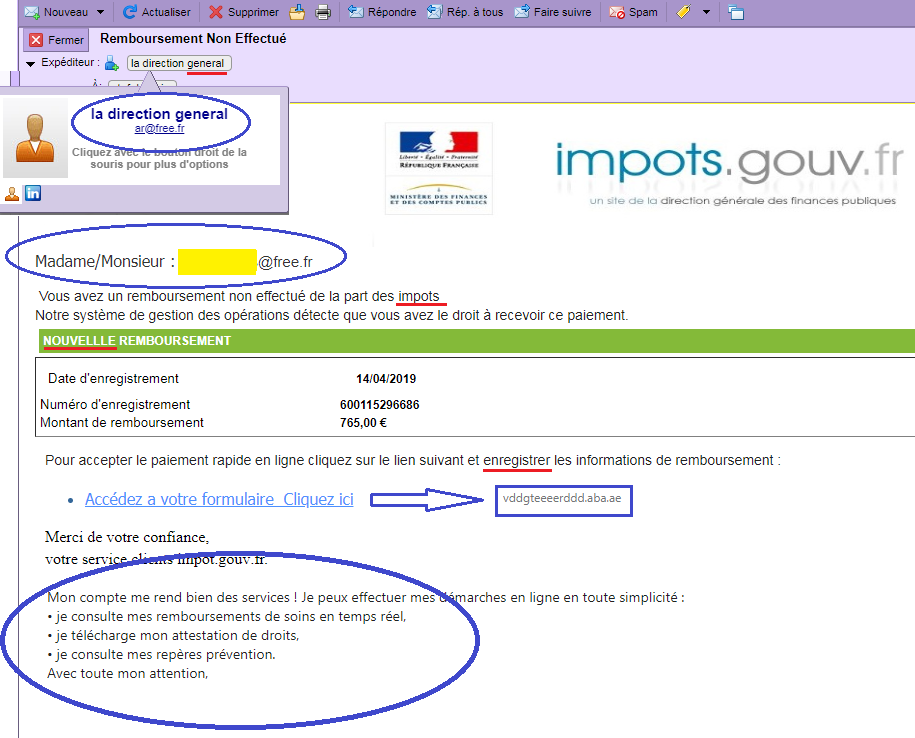Click the orange contact icon in popup
Image resolution: width=915 pixels, height=738 pixels.
click(x=12, y=194)
